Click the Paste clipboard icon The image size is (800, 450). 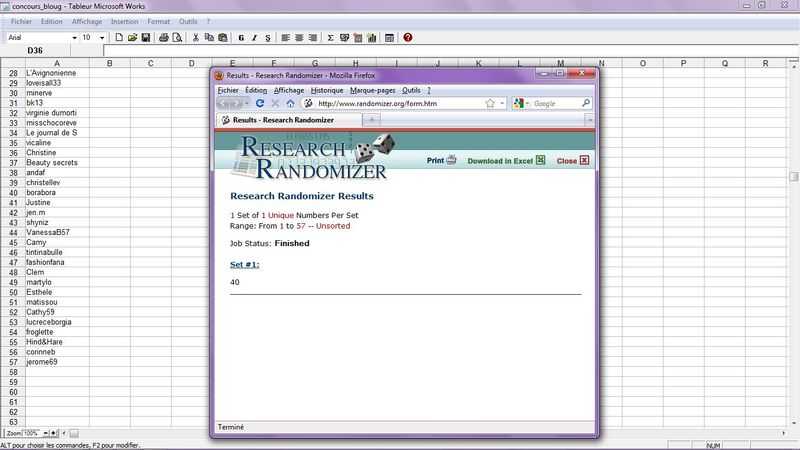coord(223,38)
